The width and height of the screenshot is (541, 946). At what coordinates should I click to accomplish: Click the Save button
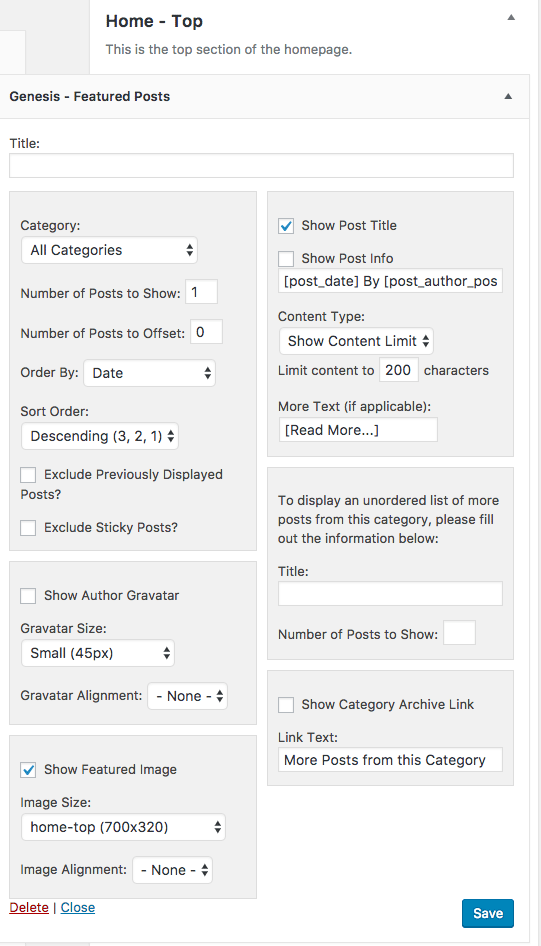click(488, 913)
